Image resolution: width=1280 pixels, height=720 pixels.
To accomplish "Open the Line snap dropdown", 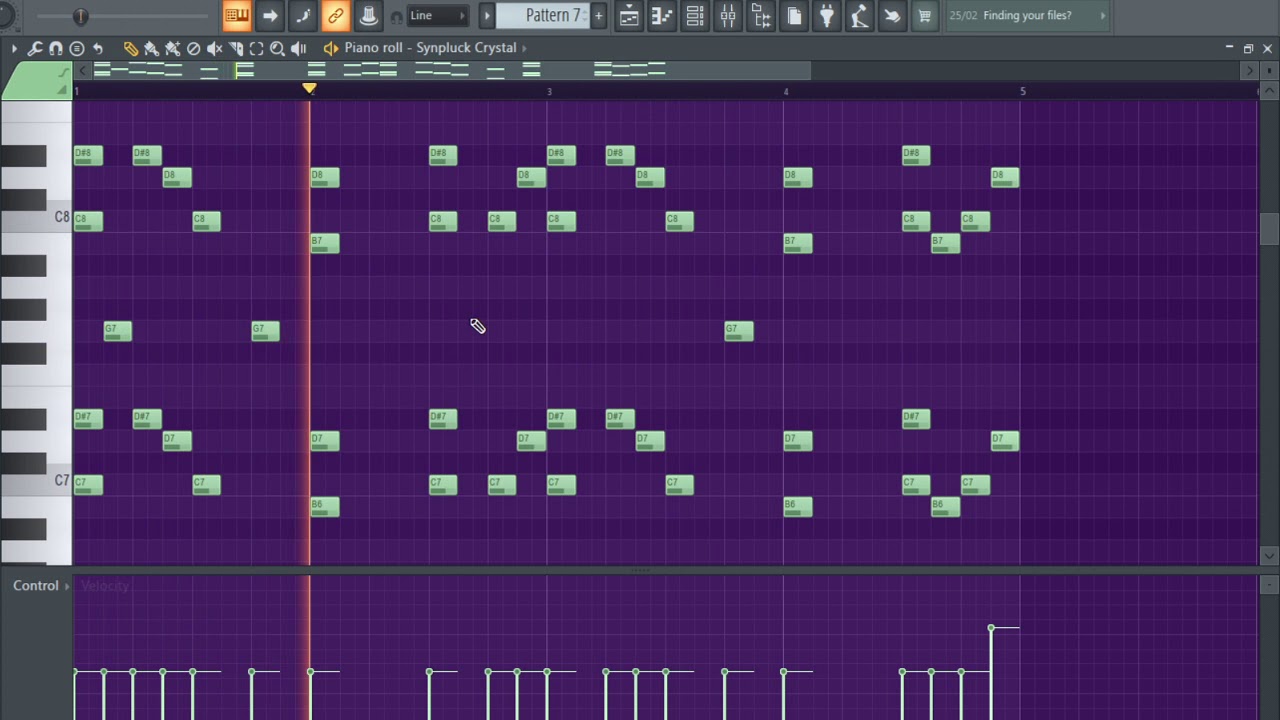I will [437, 16].
